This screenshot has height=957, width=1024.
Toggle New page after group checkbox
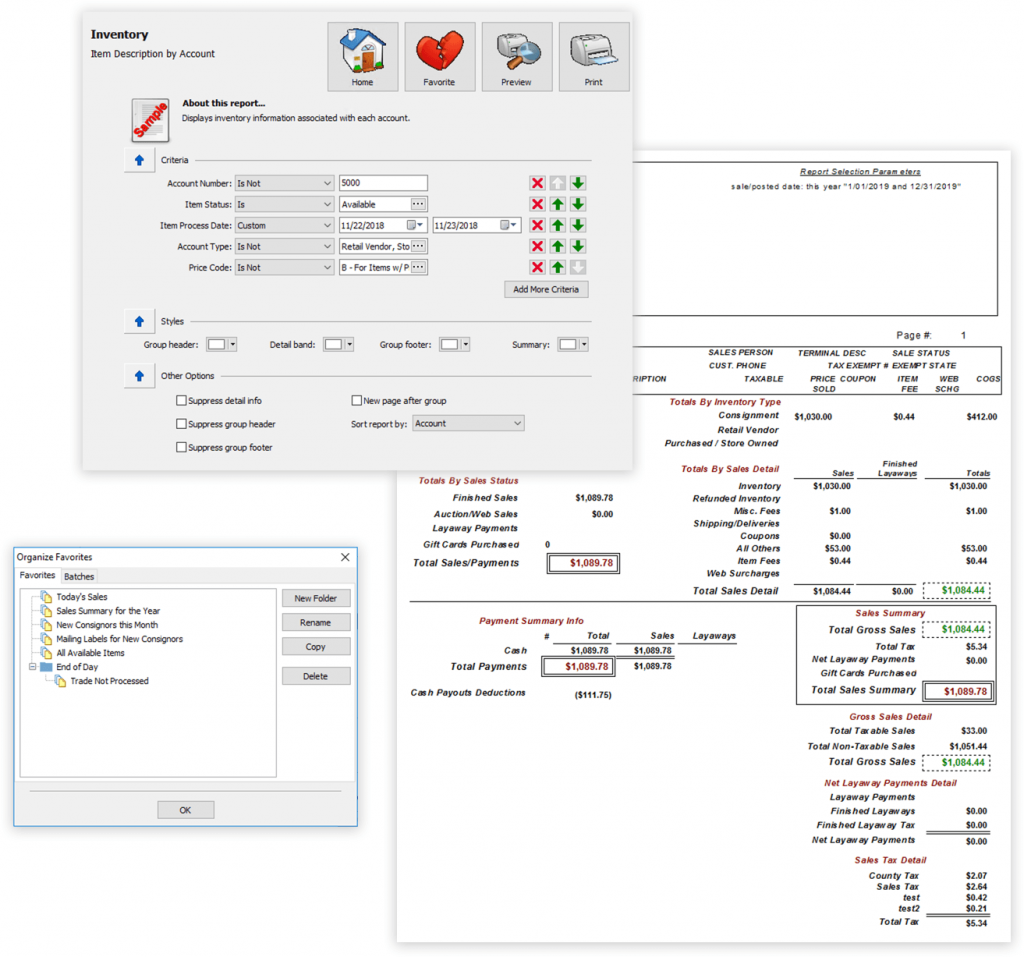click(356, 401)
